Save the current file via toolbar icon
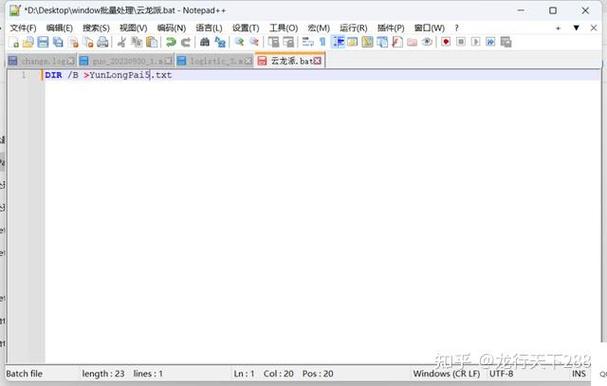This screenshot has height=386, width=607. [x=43, y=42]
